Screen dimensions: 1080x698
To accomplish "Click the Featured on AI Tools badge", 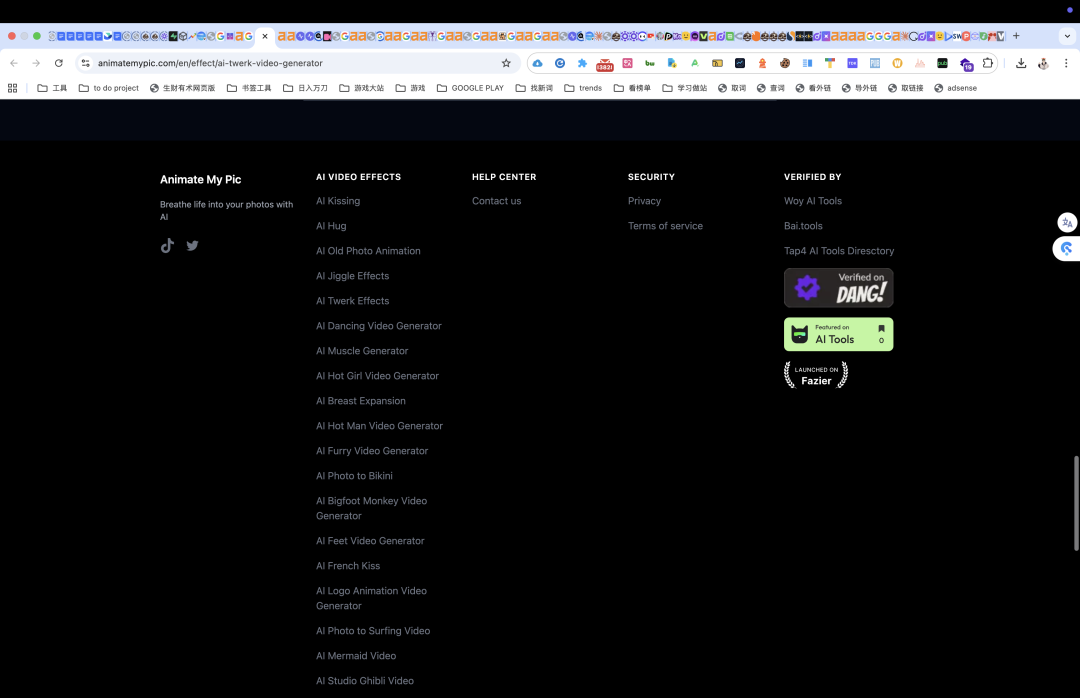I will pyautogui.click(x=838, y=334).
